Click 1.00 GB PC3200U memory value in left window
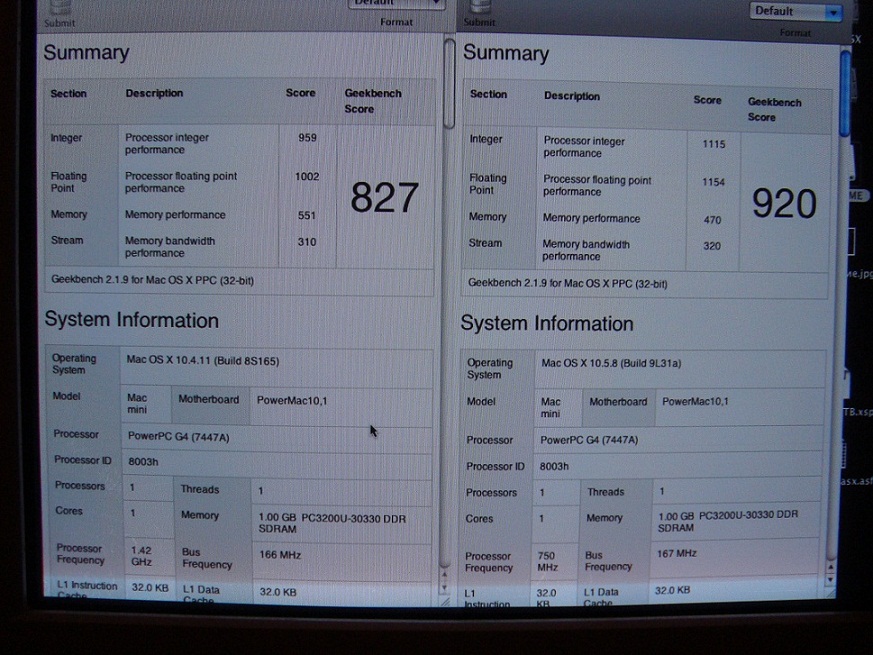Viewport: 873px width, 655px height. pos(332,524)
